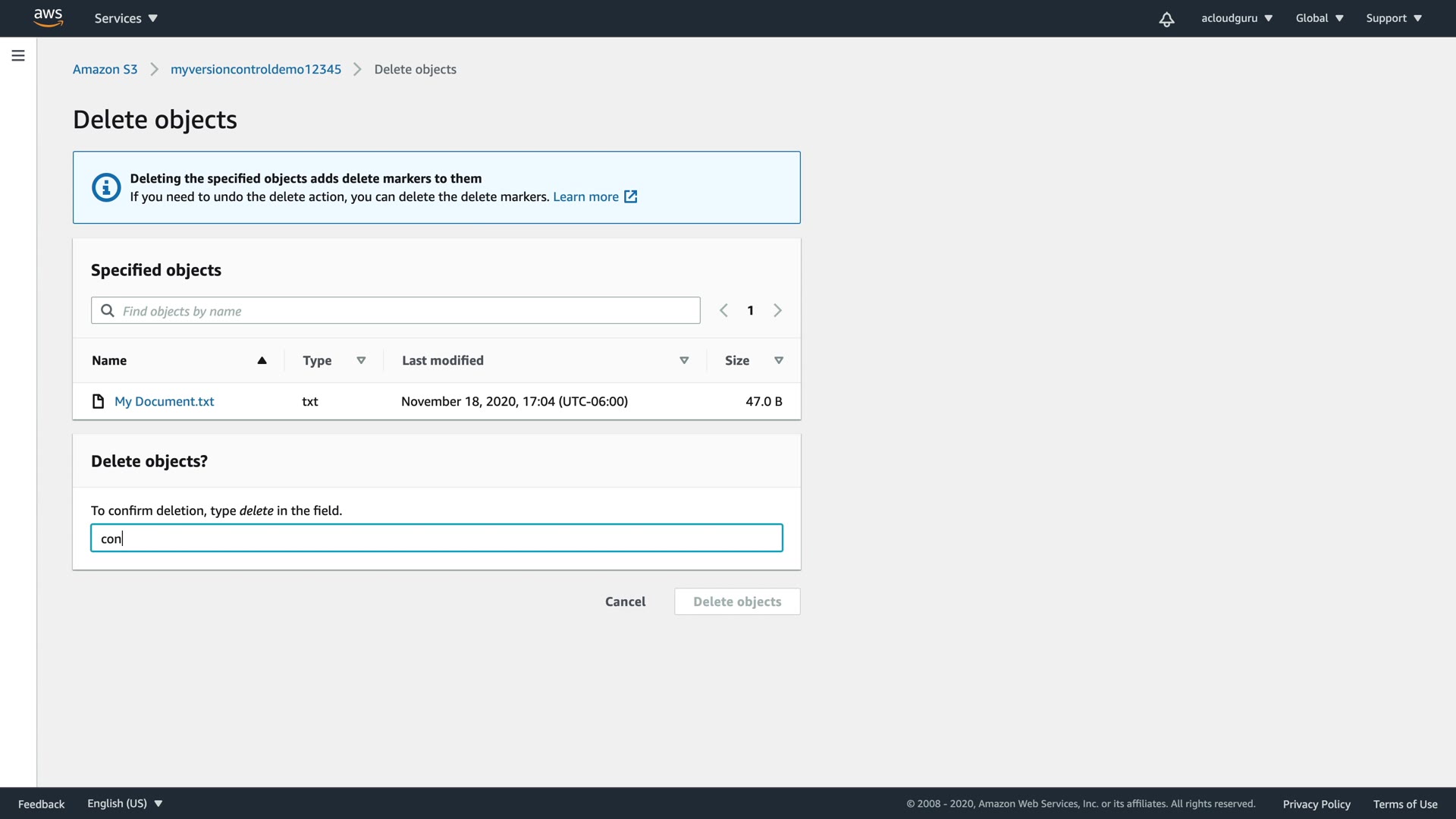Expand the Services dropdown menu

tap(126, 18)
